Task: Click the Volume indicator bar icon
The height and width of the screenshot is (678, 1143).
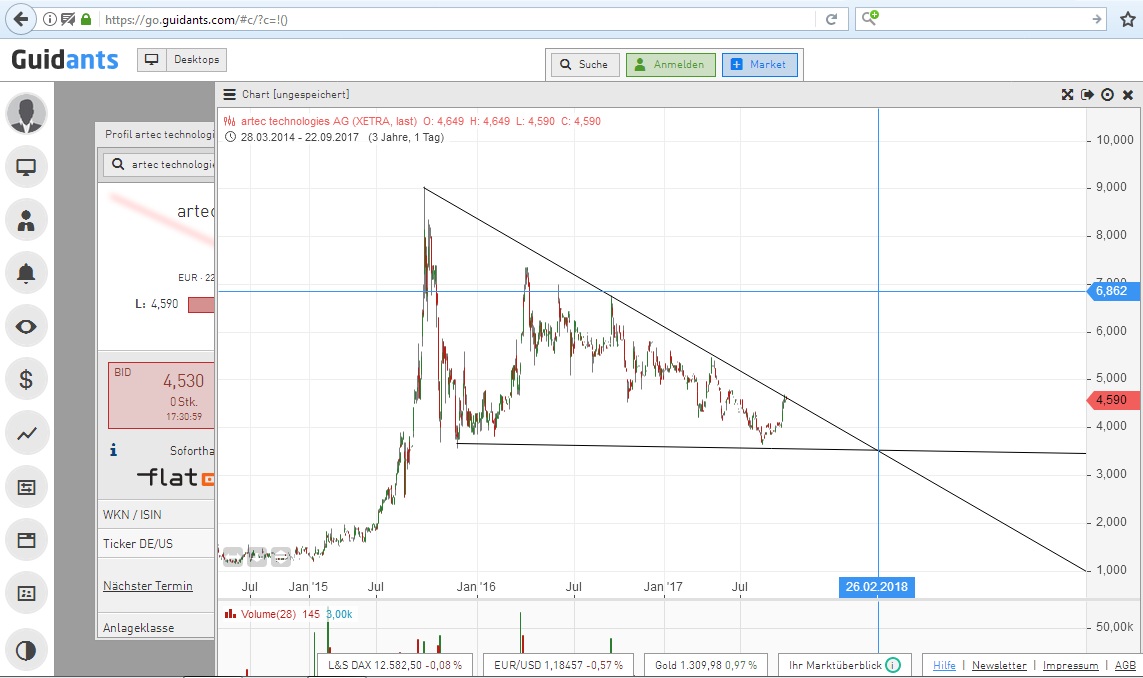Action: (230, 614)
